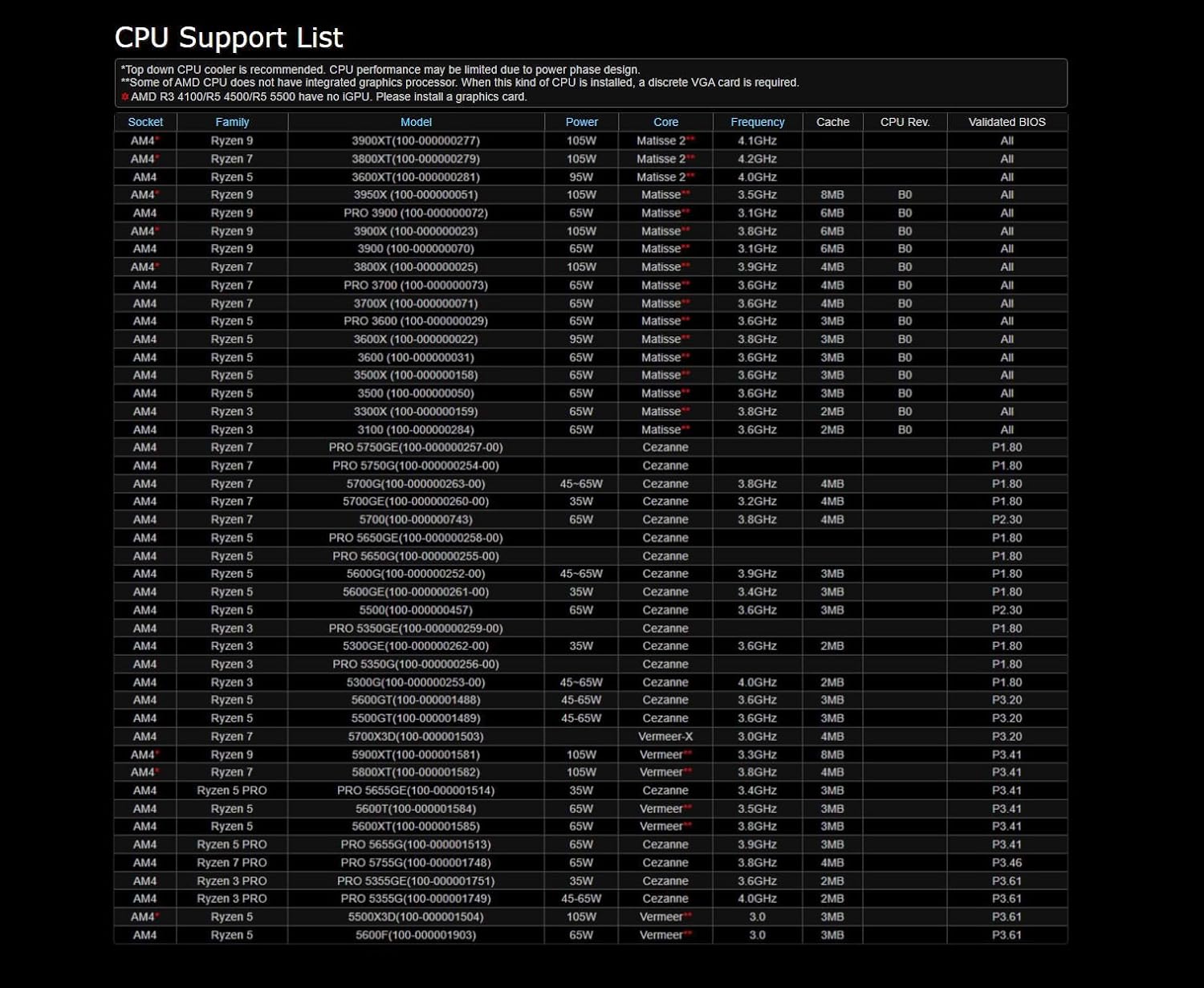This screenshot has width=1204, height=988.
Task: Click the Core column header
Action: pos(665,122)
